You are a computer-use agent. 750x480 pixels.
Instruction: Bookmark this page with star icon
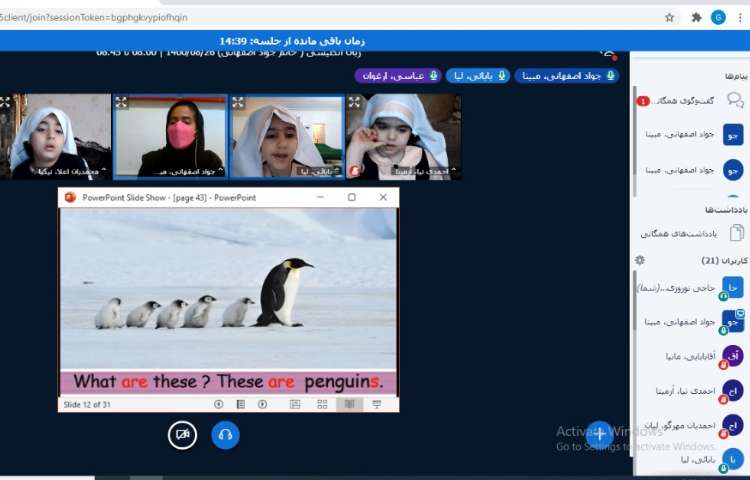pyautogui.click(x=670, y=17)
